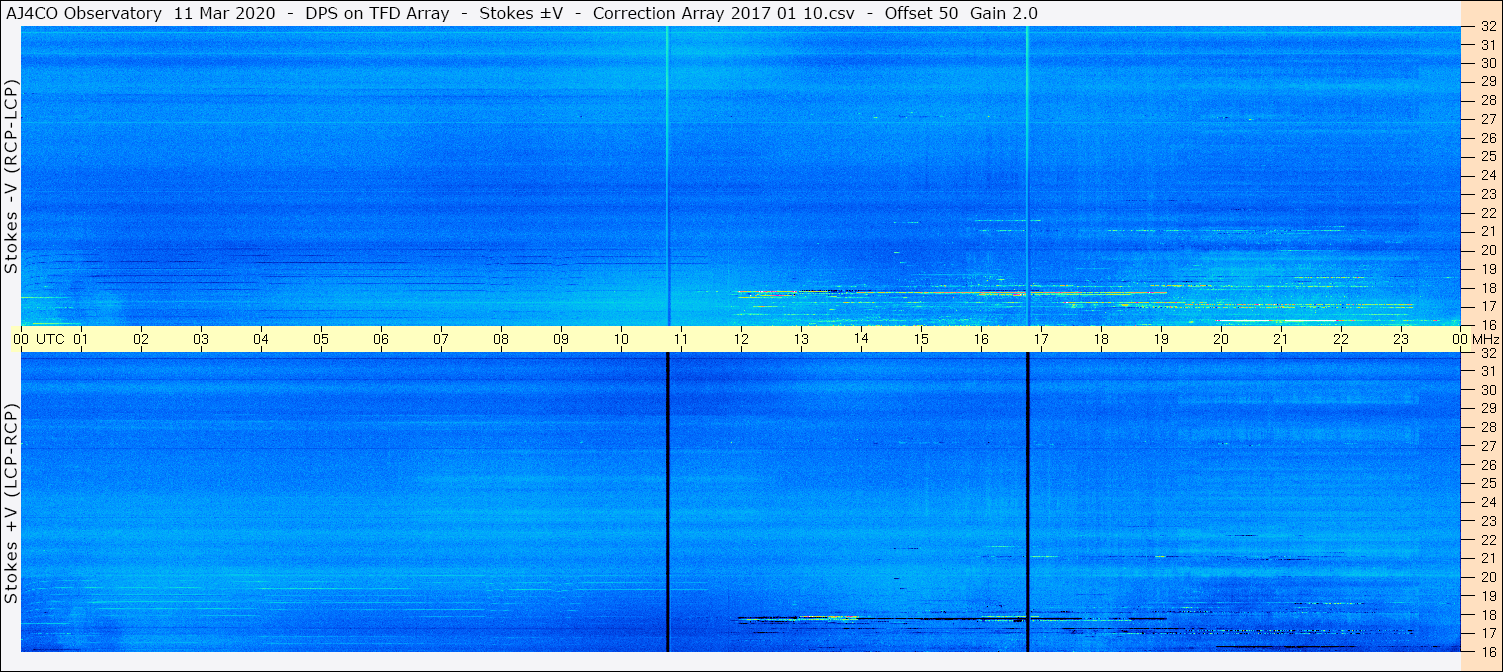1503x672 pixels.
Task: Click the 'Stokes -V (RCP-LCP)' vertical axis label
Action: (12, 175)
